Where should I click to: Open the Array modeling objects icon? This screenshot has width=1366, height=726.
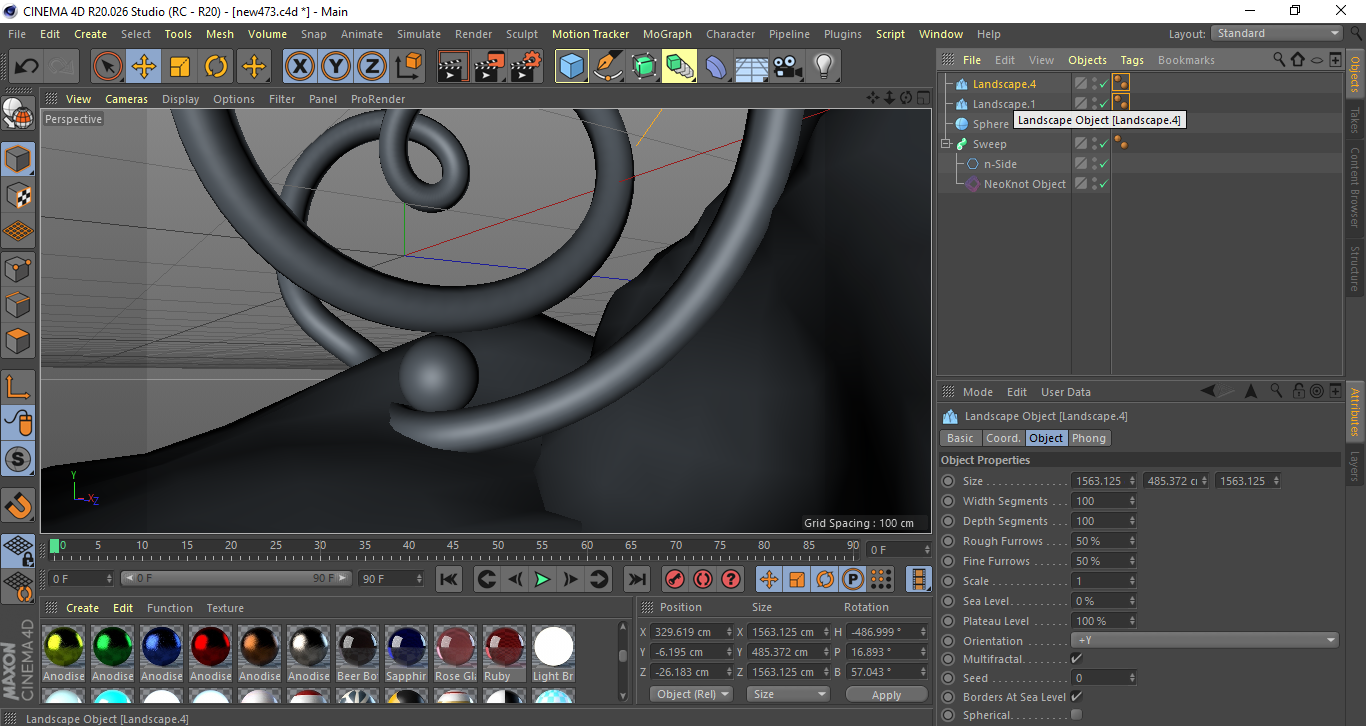pos(680,67)
